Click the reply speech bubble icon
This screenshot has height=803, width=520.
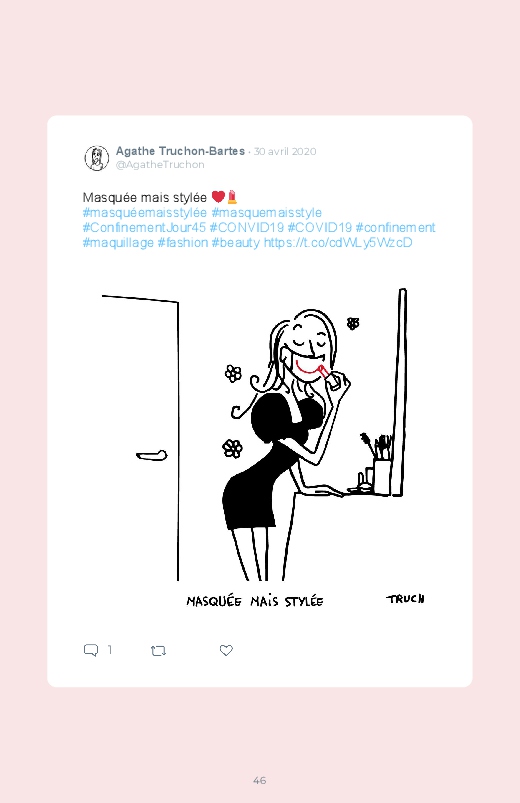[91, 650]
